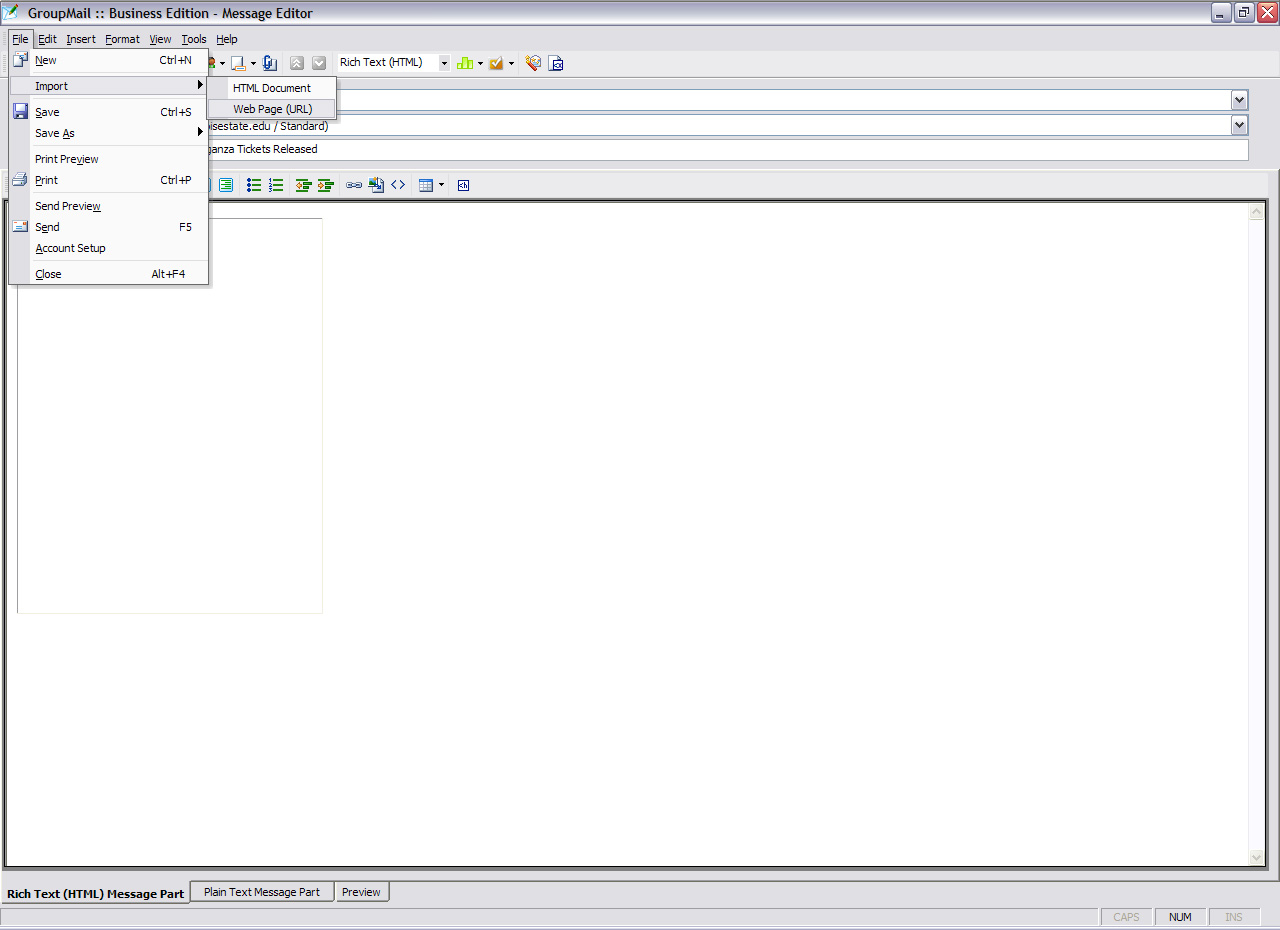The height and width of the screenshot is (930, 1280).
Task: Click the editor scrollbar down arrow
Action: 1257,858
